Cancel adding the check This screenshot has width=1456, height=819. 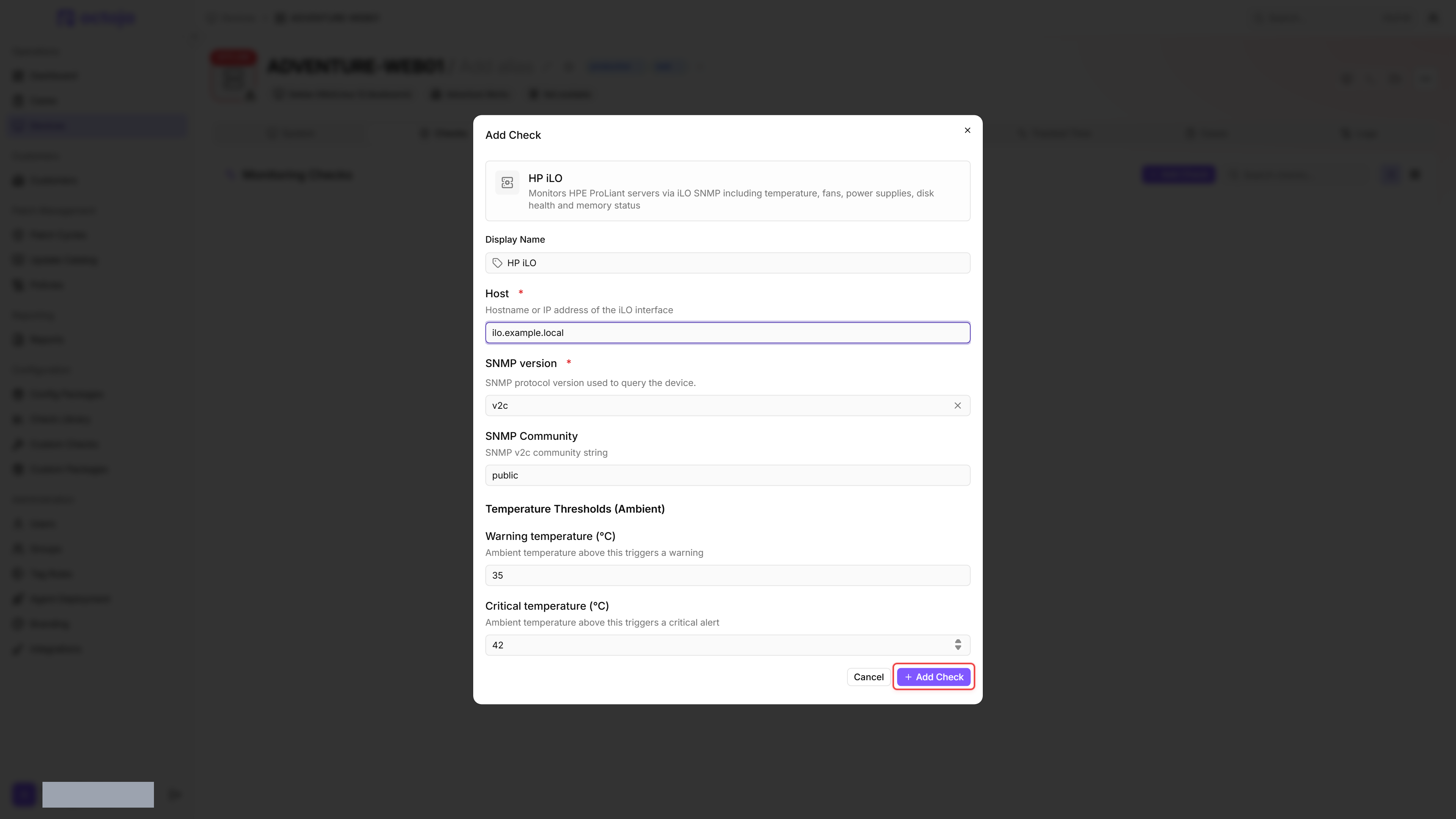click(x=868, y=677)
